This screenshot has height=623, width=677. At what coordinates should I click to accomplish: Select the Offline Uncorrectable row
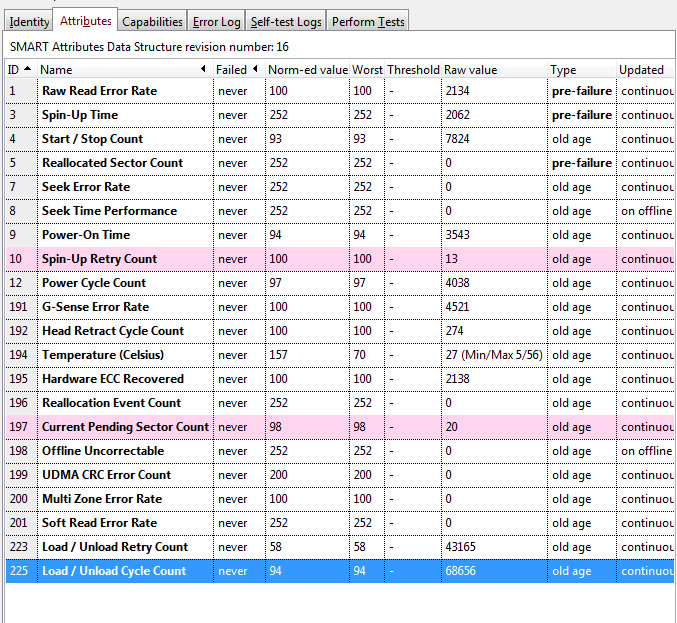pos(339,451)
